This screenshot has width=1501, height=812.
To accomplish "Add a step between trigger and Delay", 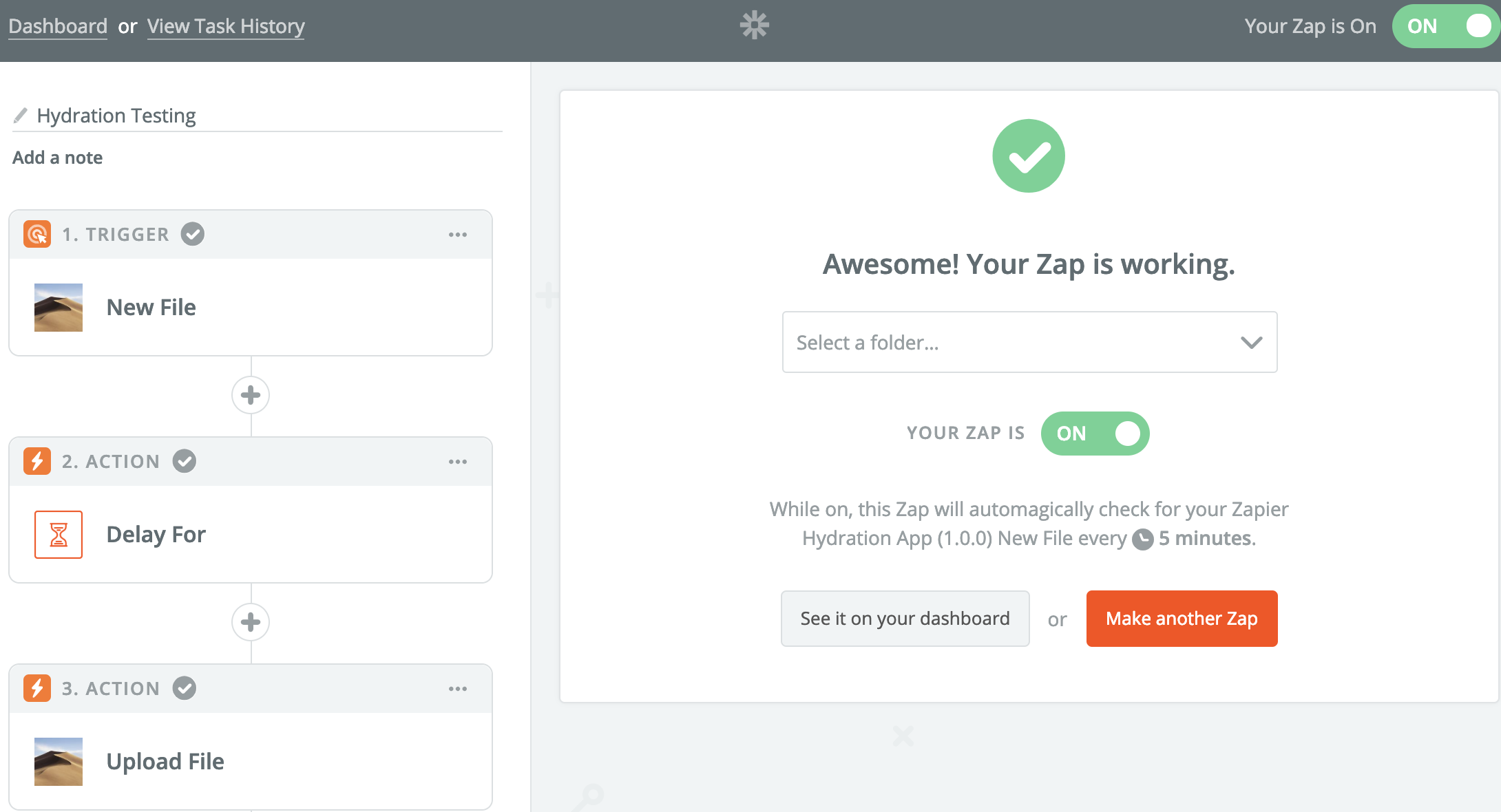I will (251, 395).
